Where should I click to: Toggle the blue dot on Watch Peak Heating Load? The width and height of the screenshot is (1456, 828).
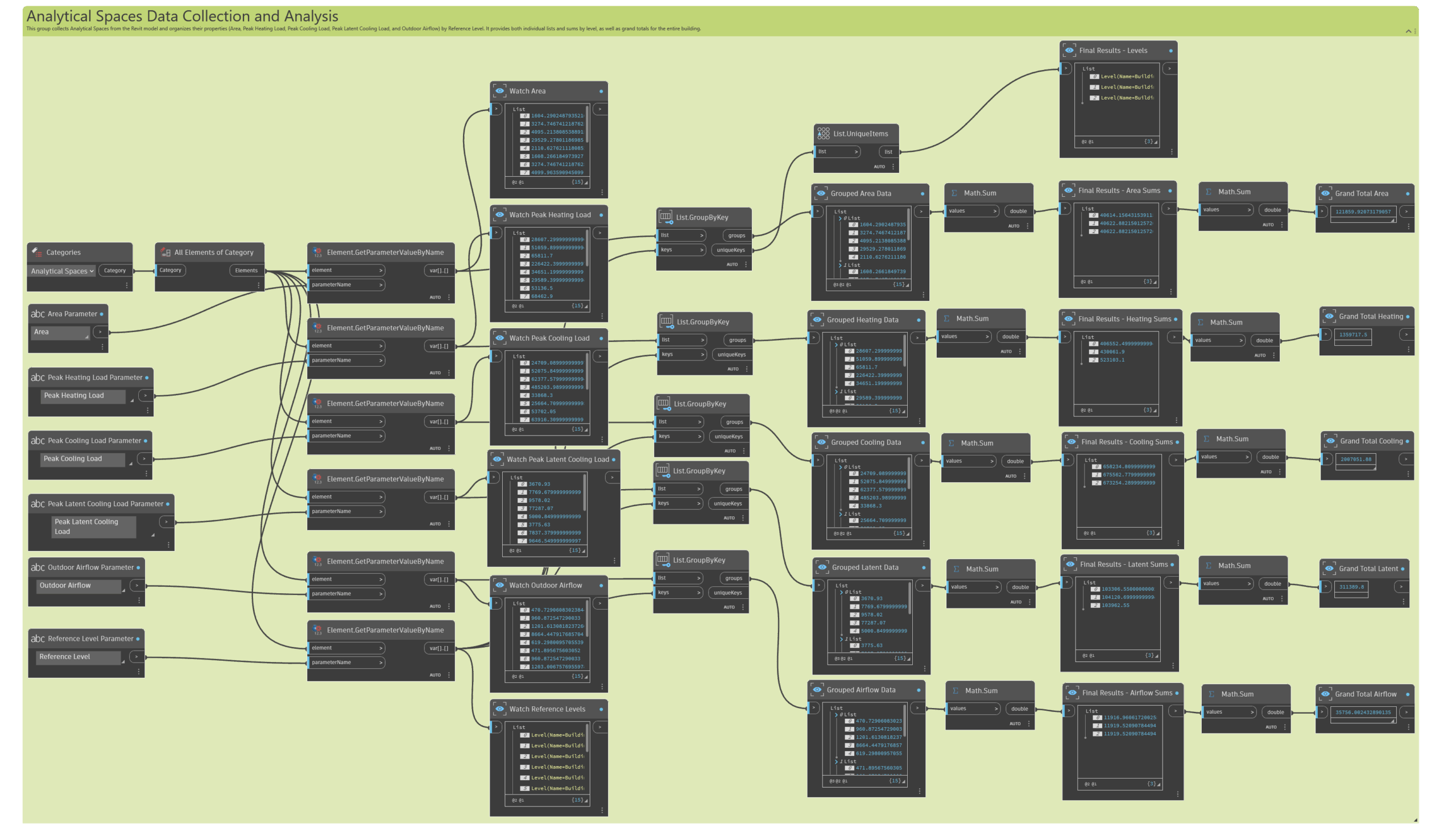point(601,215)
